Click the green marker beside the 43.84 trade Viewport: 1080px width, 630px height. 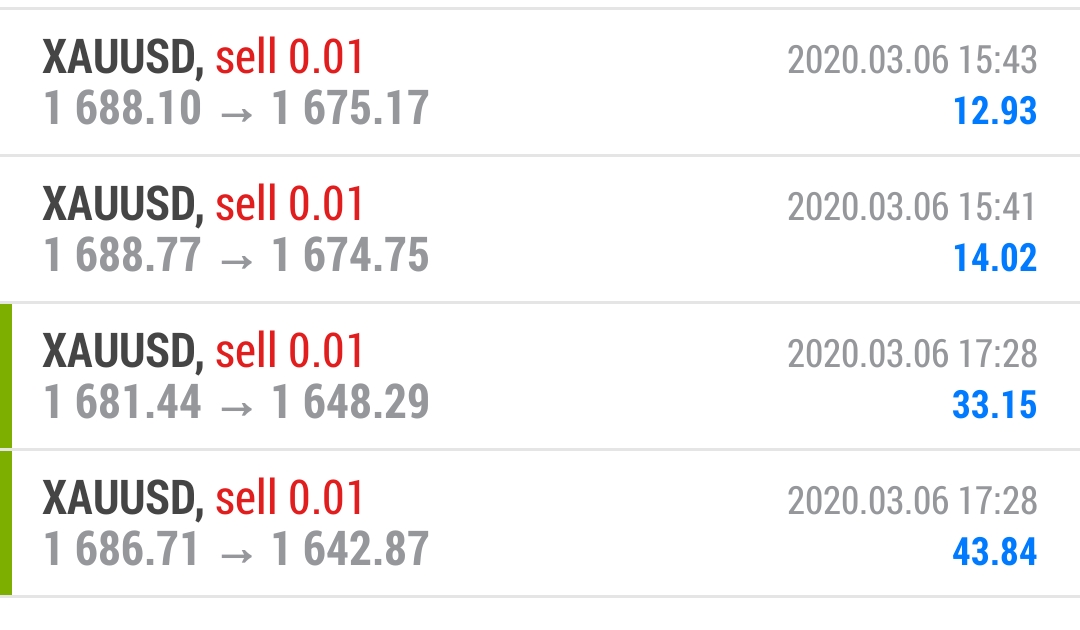coord(6,523)
